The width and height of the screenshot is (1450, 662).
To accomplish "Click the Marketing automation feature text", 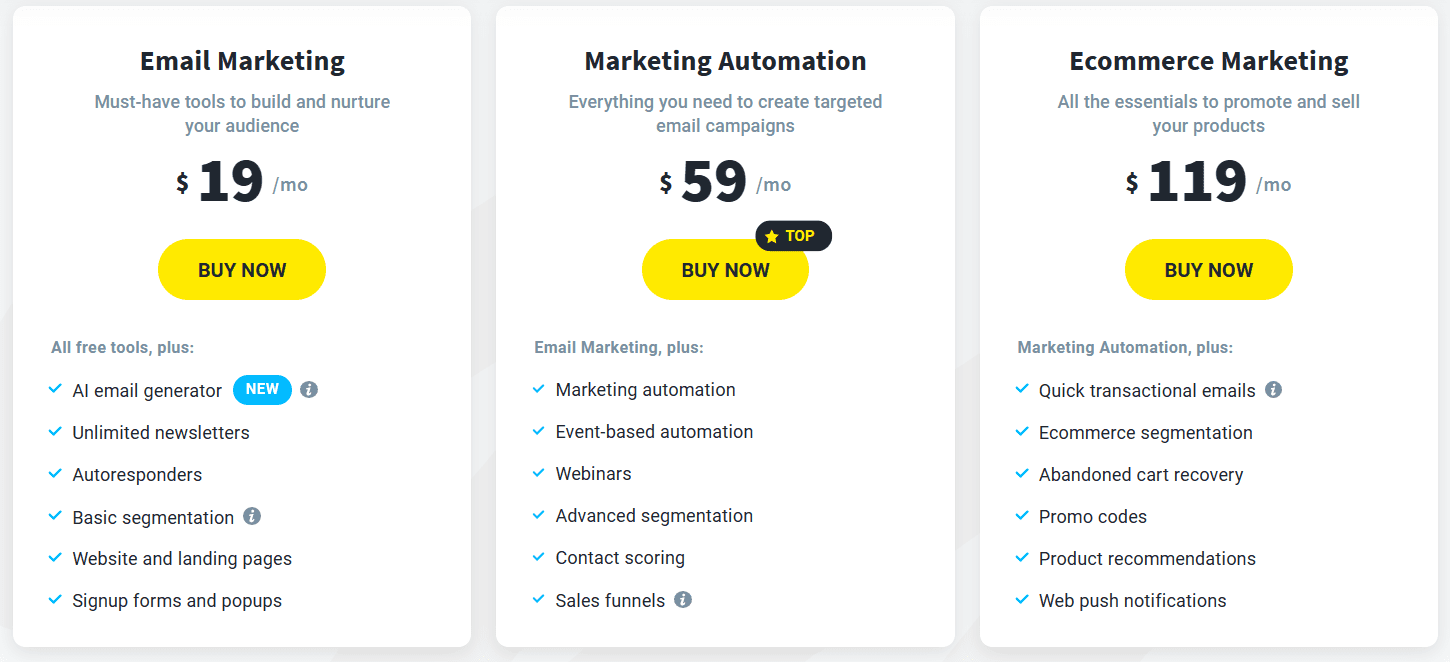I will (645, 389).
